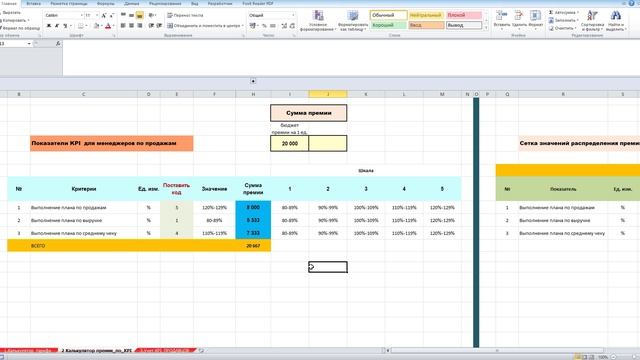Apply the Вывод cell style
The image size is (640, 360).
[464, 25]
